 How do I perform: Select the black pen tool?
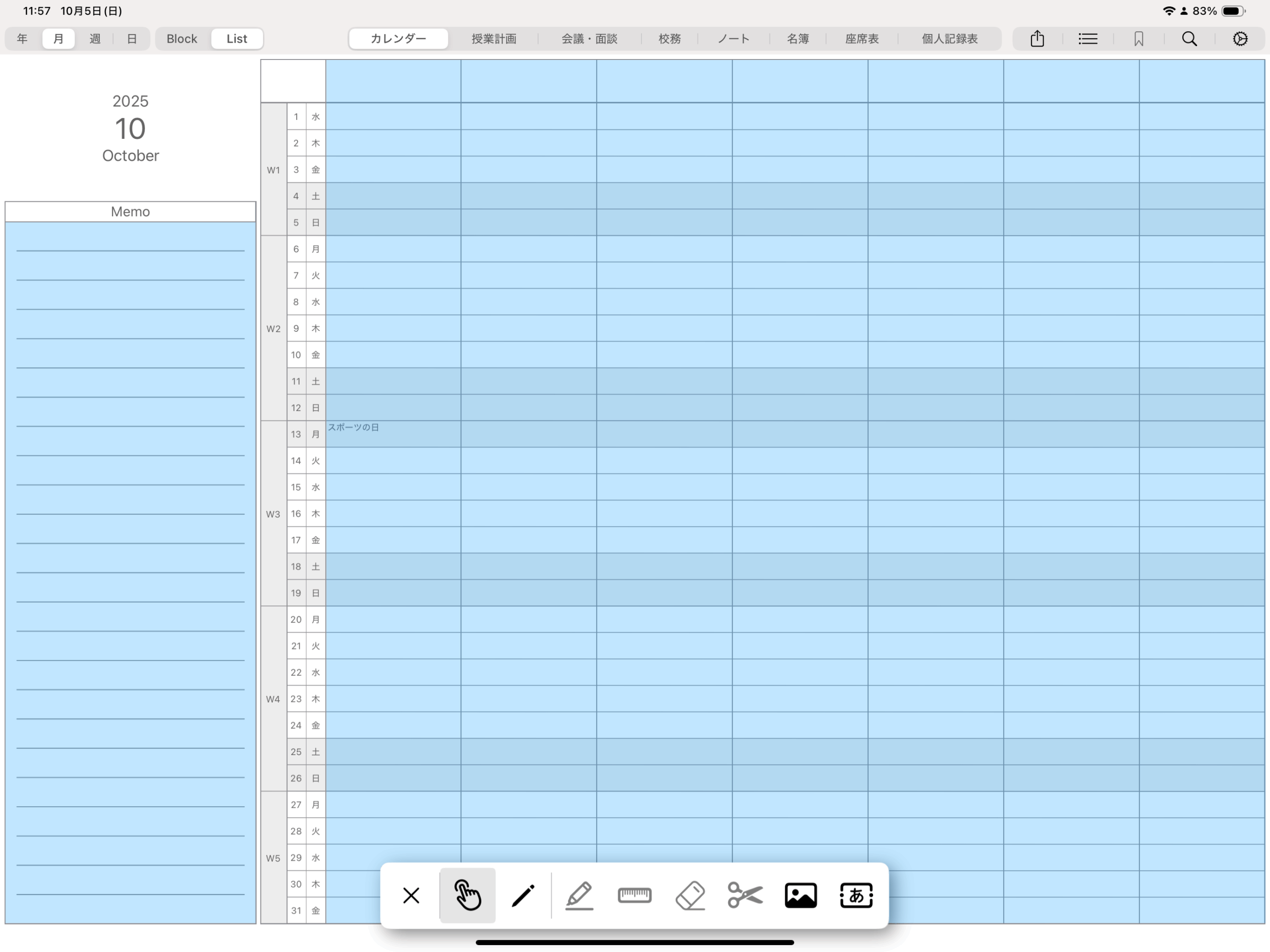pyautogui.click(x=522, y=894)
